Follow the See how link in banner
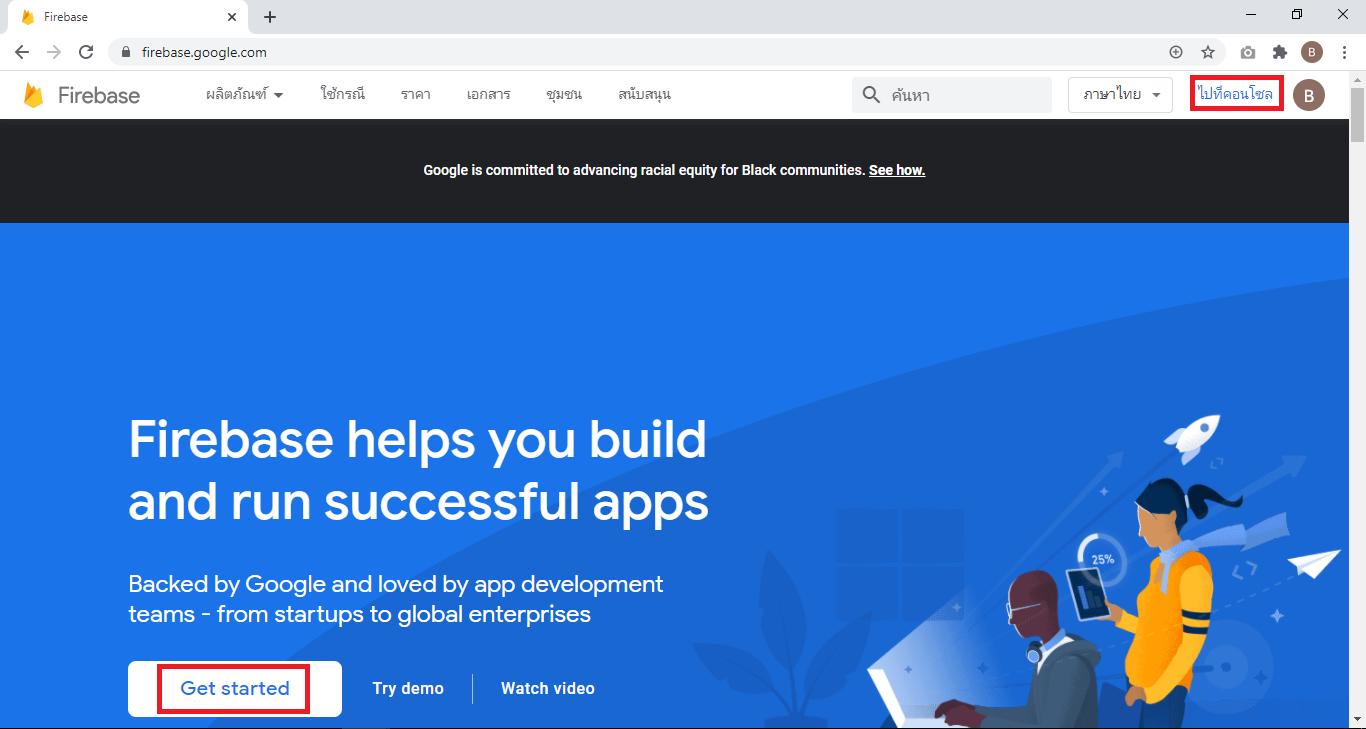Screen dimensions: 1366x729 pos(897,170)
